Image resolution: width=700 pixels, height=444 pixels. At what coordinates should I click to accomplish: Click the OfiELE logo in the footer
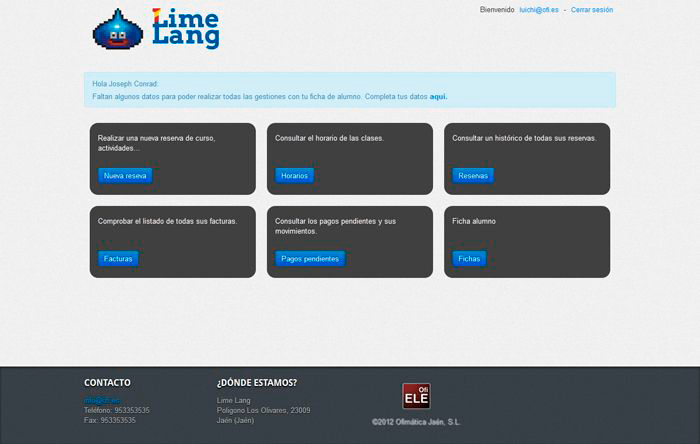click(x=416, y=396)
